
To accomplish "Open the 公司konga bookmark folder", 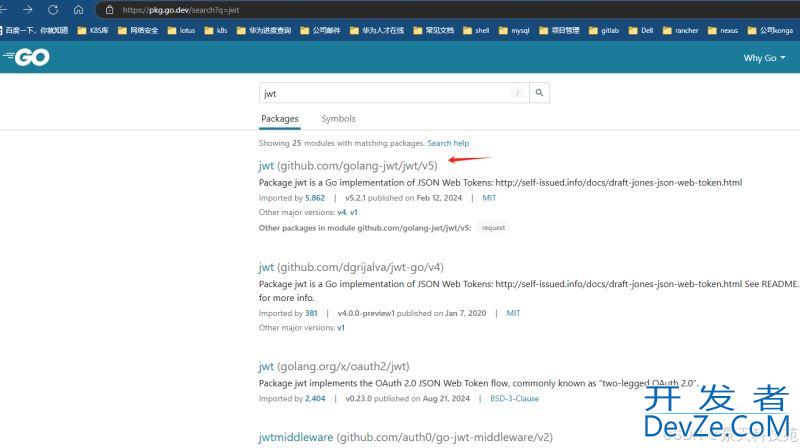I will click(x=770, y=31).
